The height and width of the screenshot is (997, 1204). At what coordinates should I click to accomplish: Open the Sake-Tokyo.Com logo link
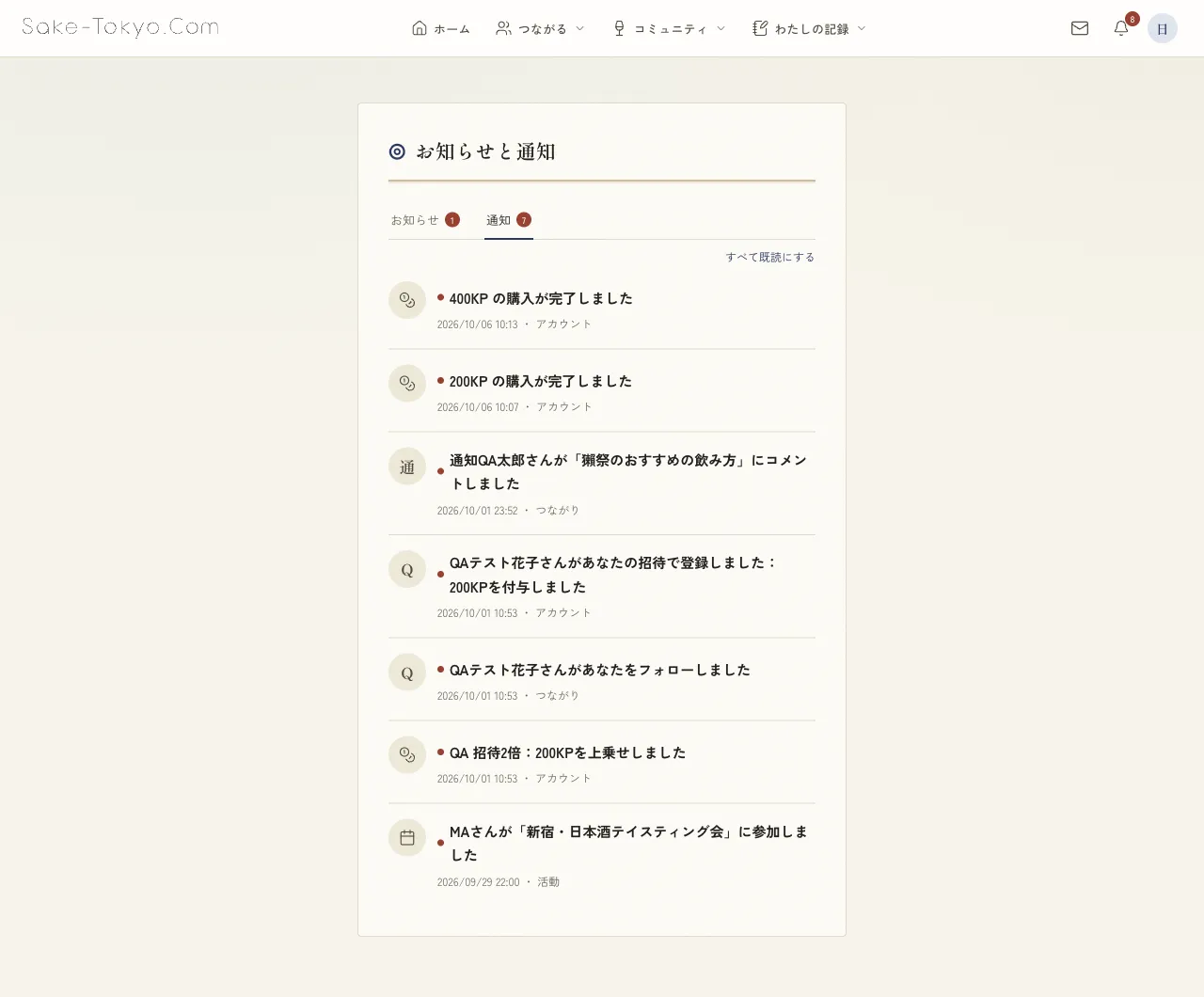click(120, 27)
